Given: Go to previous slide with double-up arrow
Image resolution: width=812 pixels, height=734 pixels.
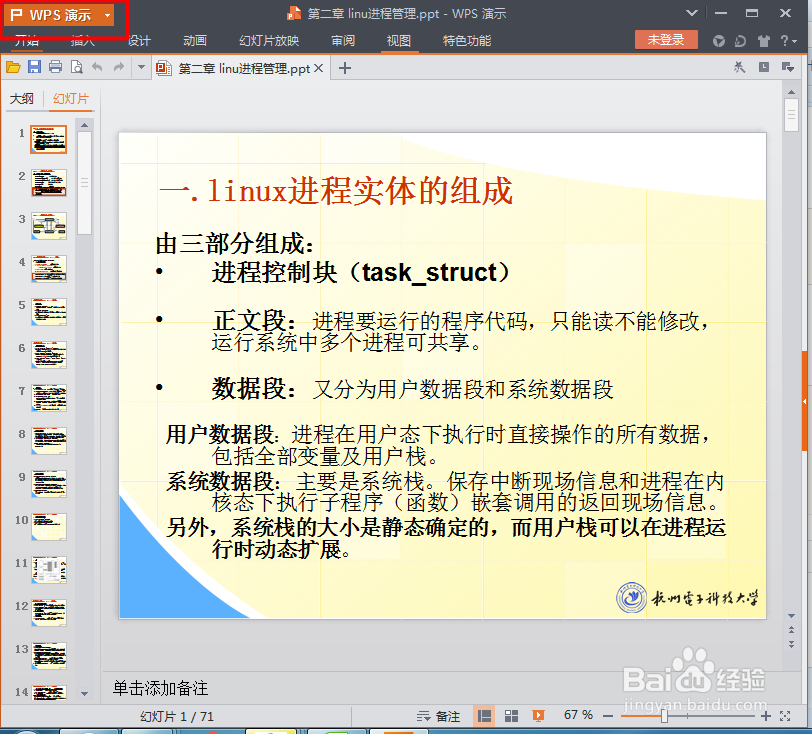Looking at the screenshot, I should pos(791,630).
